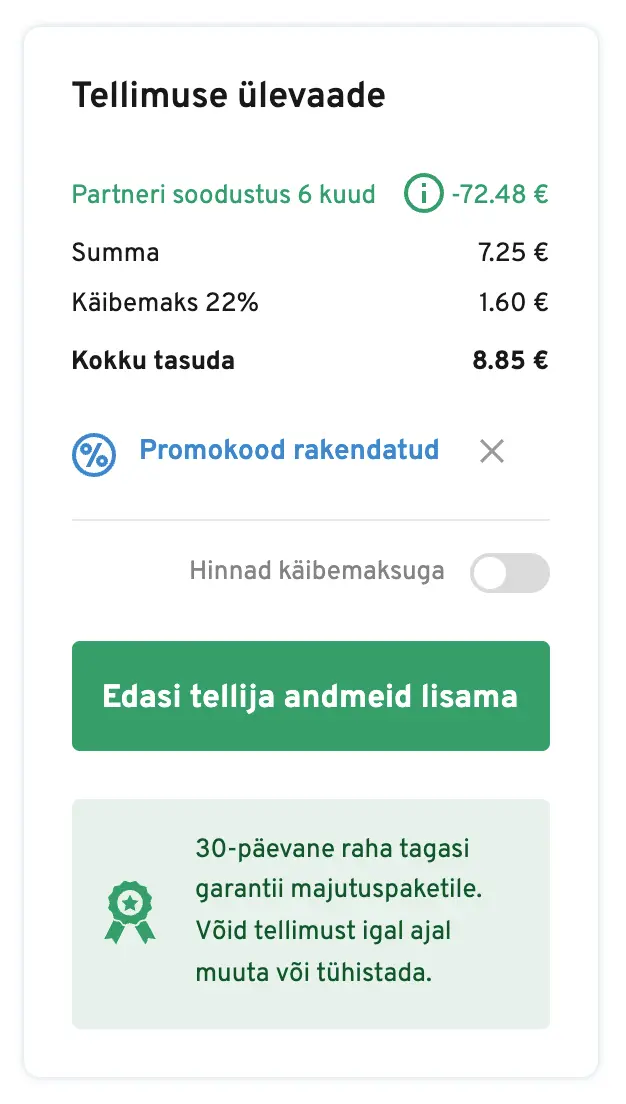Remove the applied promo code with X
The width and height of the screenshot is (626, 1104).
[x=491, y=452]
